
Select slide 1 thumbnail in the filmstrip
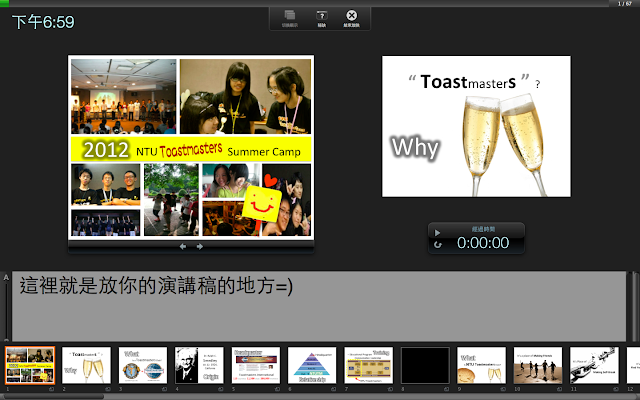pos(30,365)
